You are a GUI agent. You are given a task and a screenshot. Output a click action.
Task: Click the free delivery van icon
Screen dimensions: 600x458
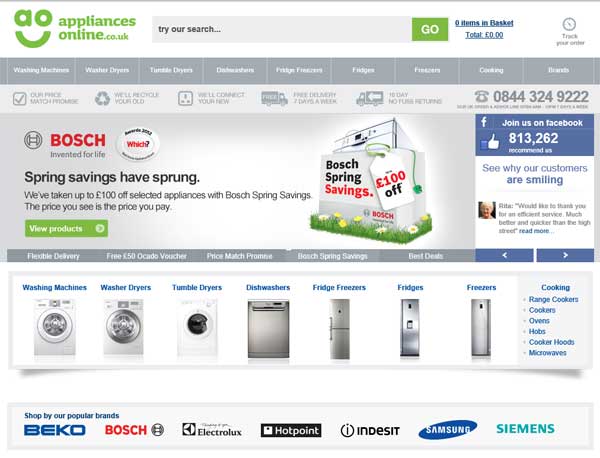tap(274, 98)
